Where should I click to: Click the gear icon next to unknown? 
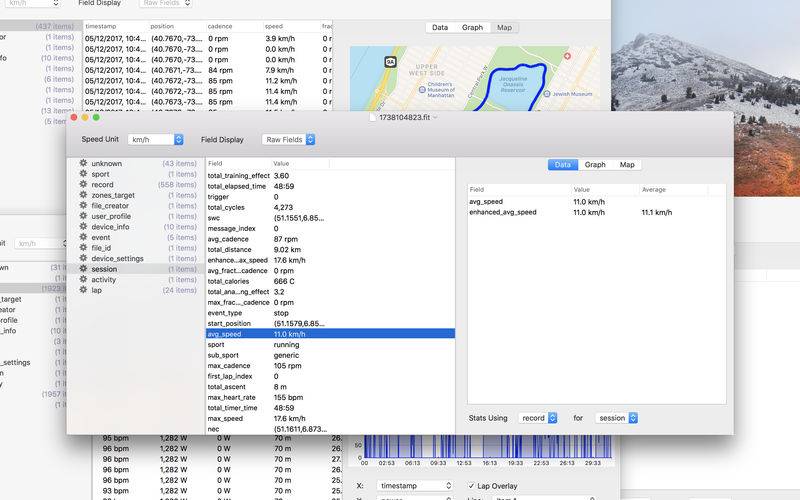pos(83,163)
